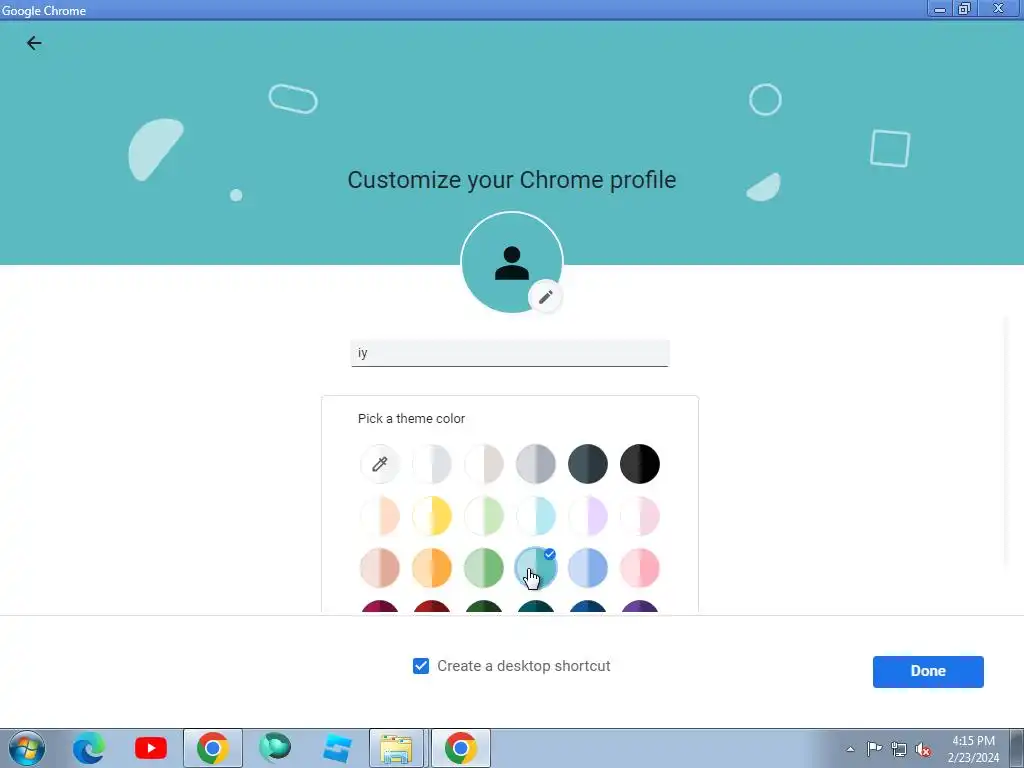Uncheck Create a desktop shortcut
The image size is (1024, 768).
point(421,666)
